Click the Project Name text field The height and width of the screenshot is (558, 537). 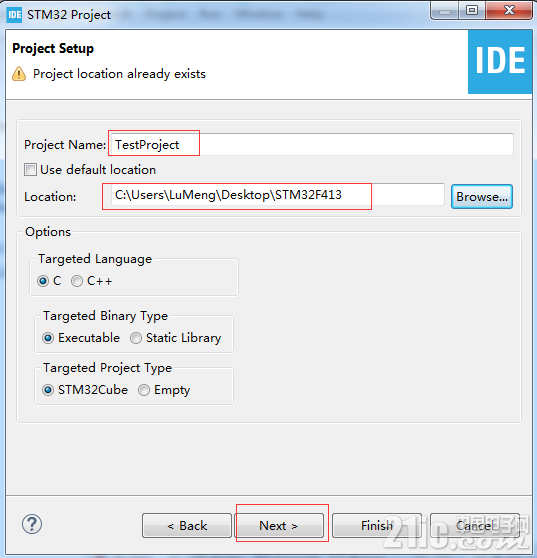(x=312, y=144)
